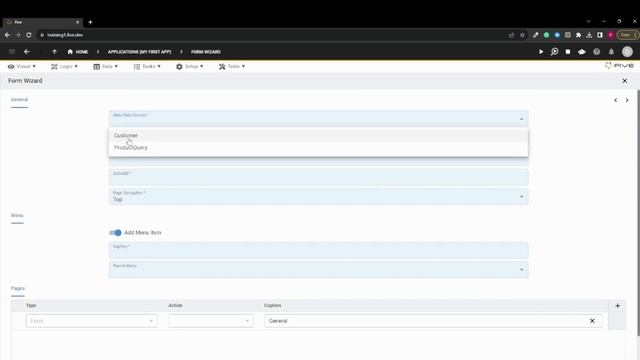Click the Menu section label
Image resolution: width=640 pixels, height=360 pixels.
pos(17,216)
